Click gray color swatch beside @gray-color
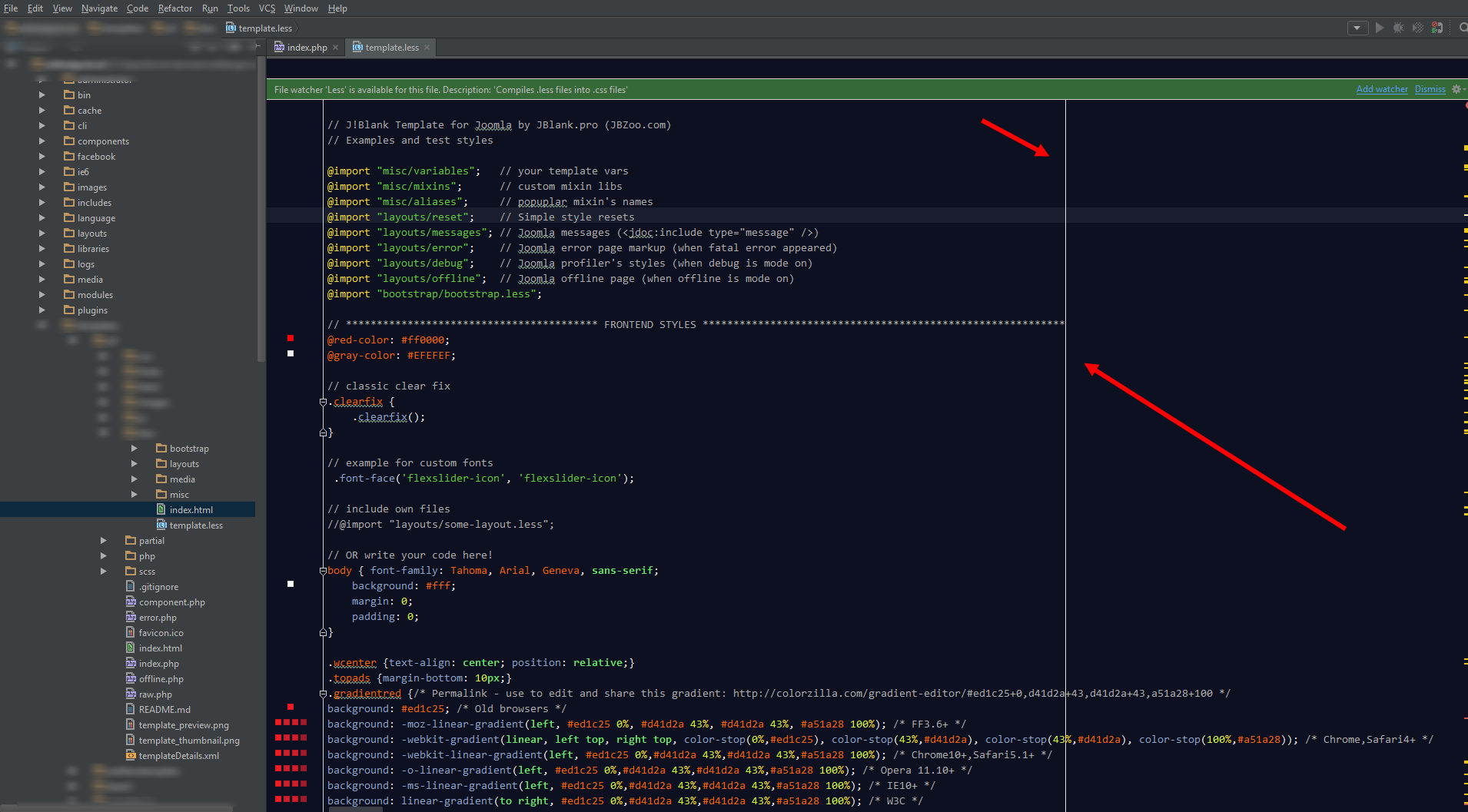This screenshot has height=812, width=1468. click(291, 353)
